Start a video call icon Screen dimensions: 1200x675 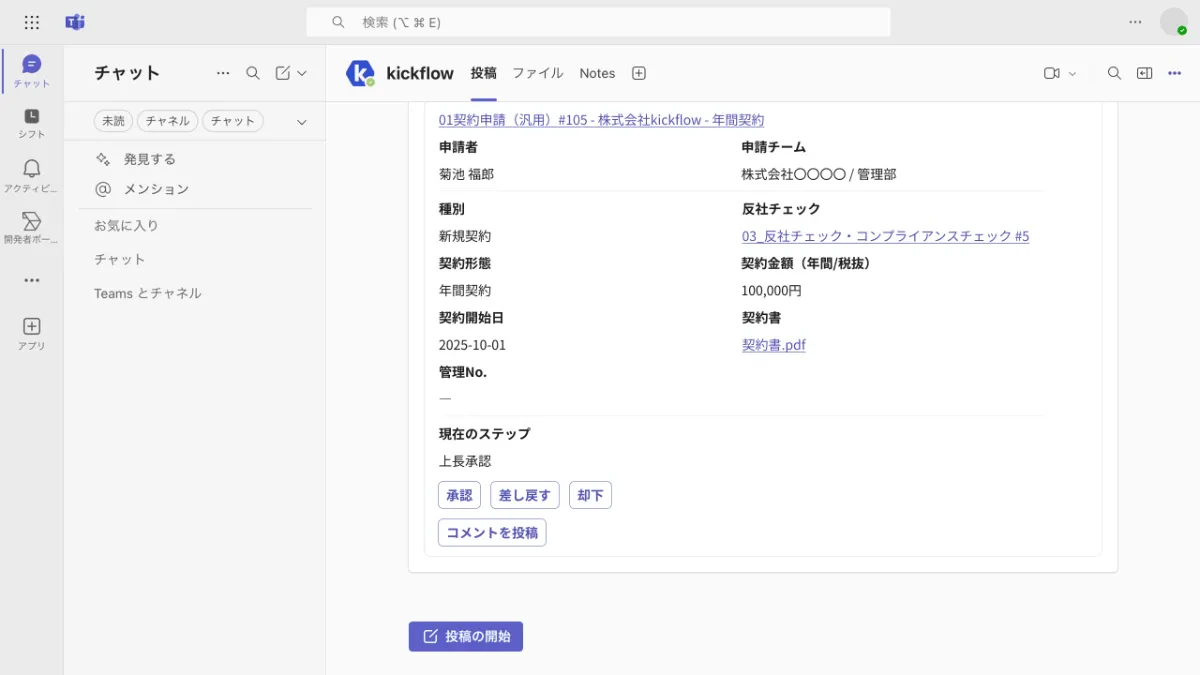coord(1051,73)
